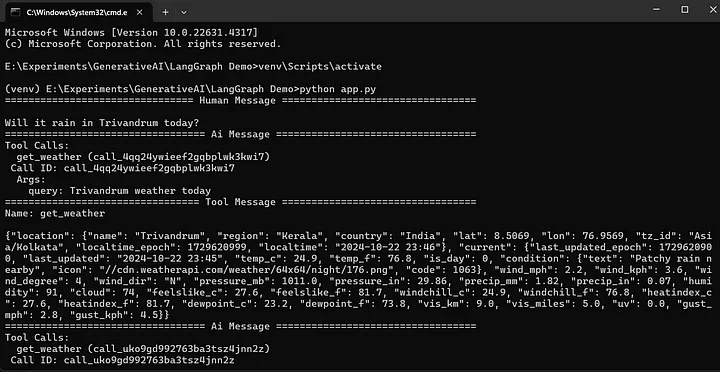This screenshot has height=372, width=720.
Task: Click the last 'Call ID: call_uko9gd992763ba3tsz4jnn2z' line
Action: 123,361
